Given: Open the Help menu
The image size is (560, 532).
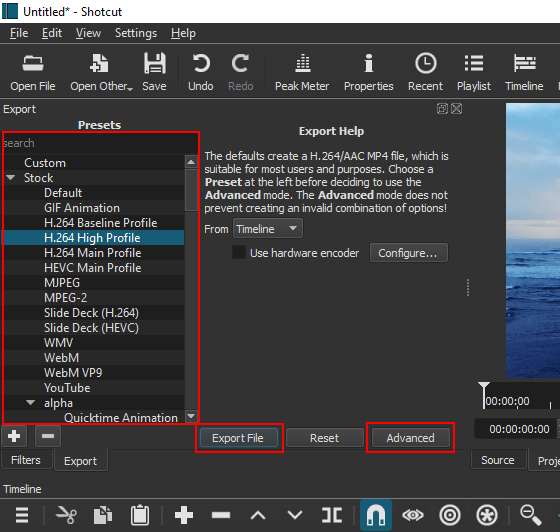Looking at the screenshot, I should tap(183, 33).
